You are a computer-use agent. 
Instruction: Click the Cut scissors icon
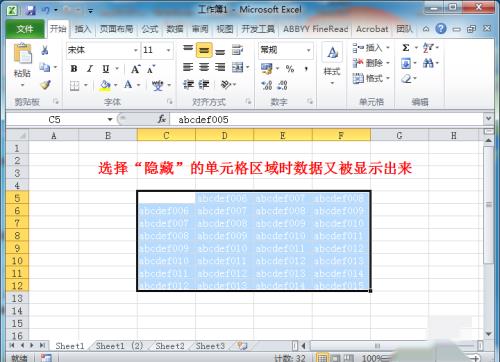click(45, 50)
